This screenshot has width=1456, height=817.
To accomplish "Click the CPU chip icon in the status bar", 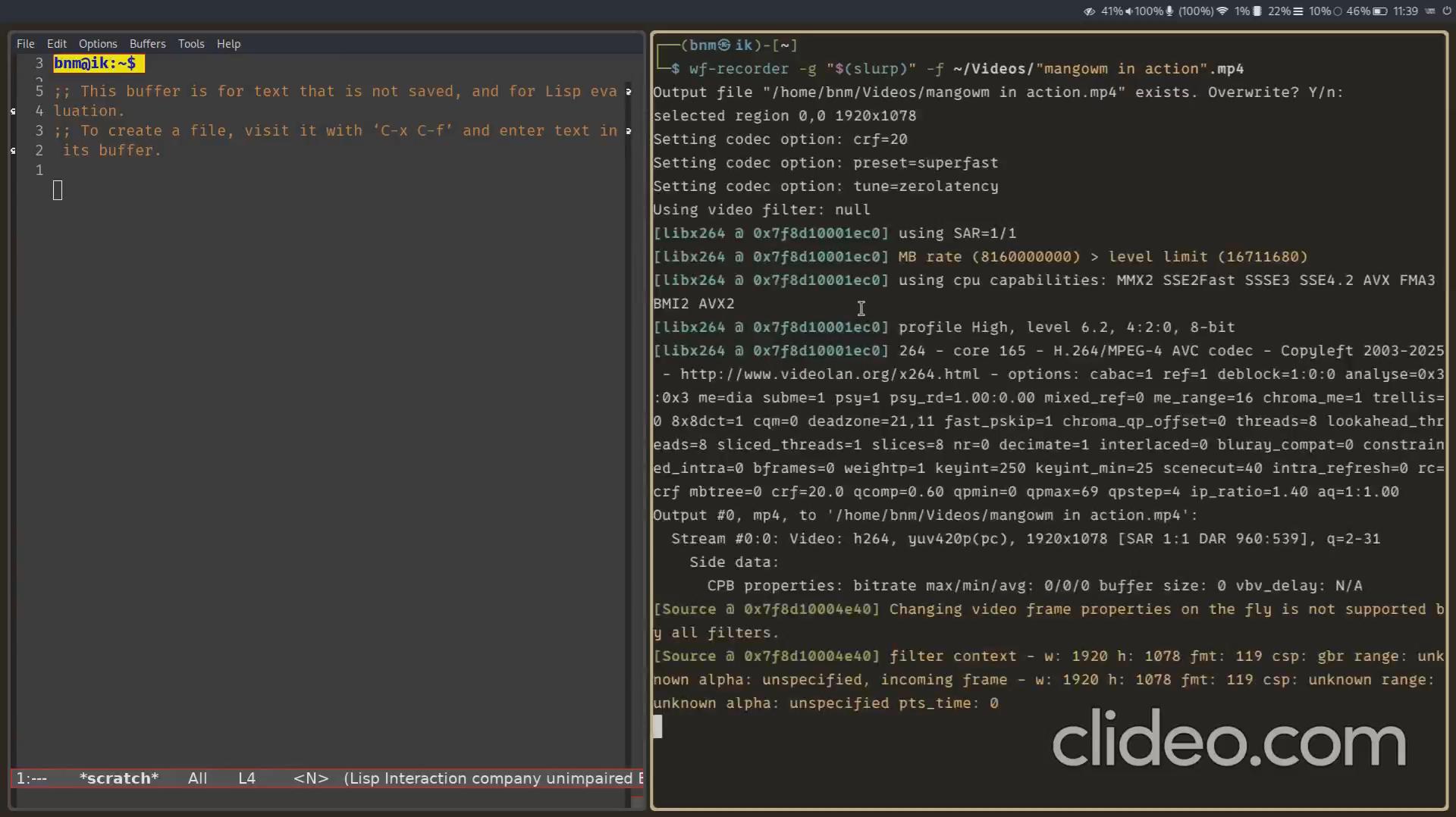I will tap(1257, 11).
